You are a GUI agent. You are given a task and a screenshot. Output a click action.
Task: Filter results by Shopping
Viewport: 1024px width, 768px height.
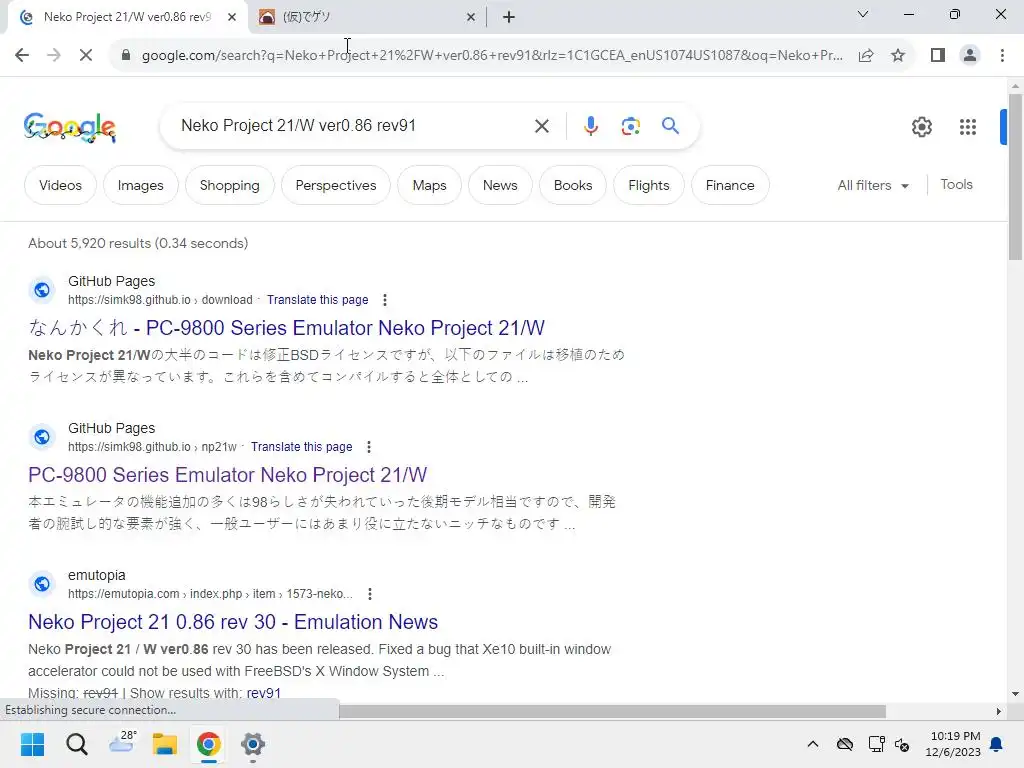tap(229, 185)
